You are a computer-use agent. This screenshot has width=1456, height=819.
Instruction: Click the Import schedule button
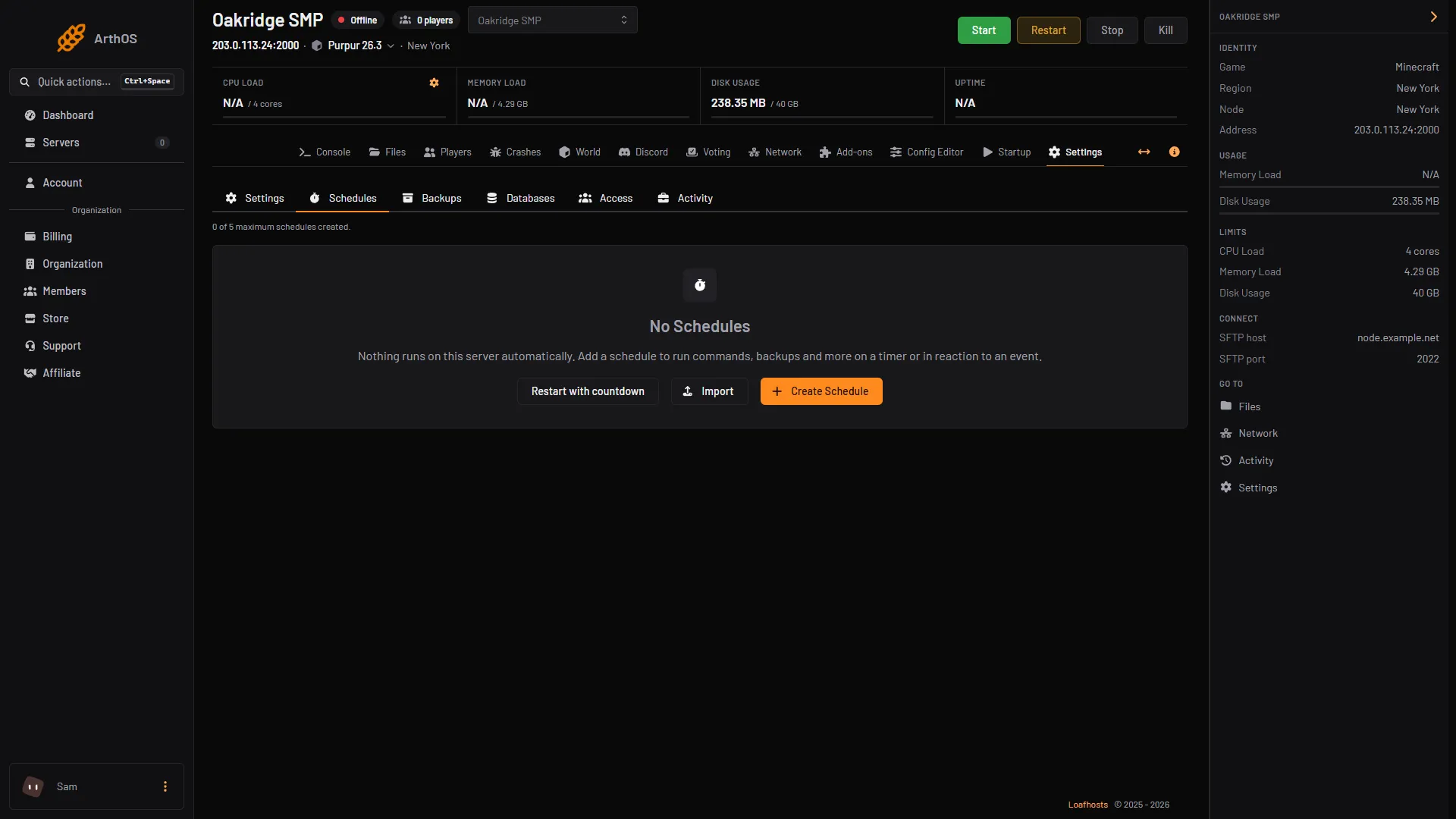[x=709, y=391]
